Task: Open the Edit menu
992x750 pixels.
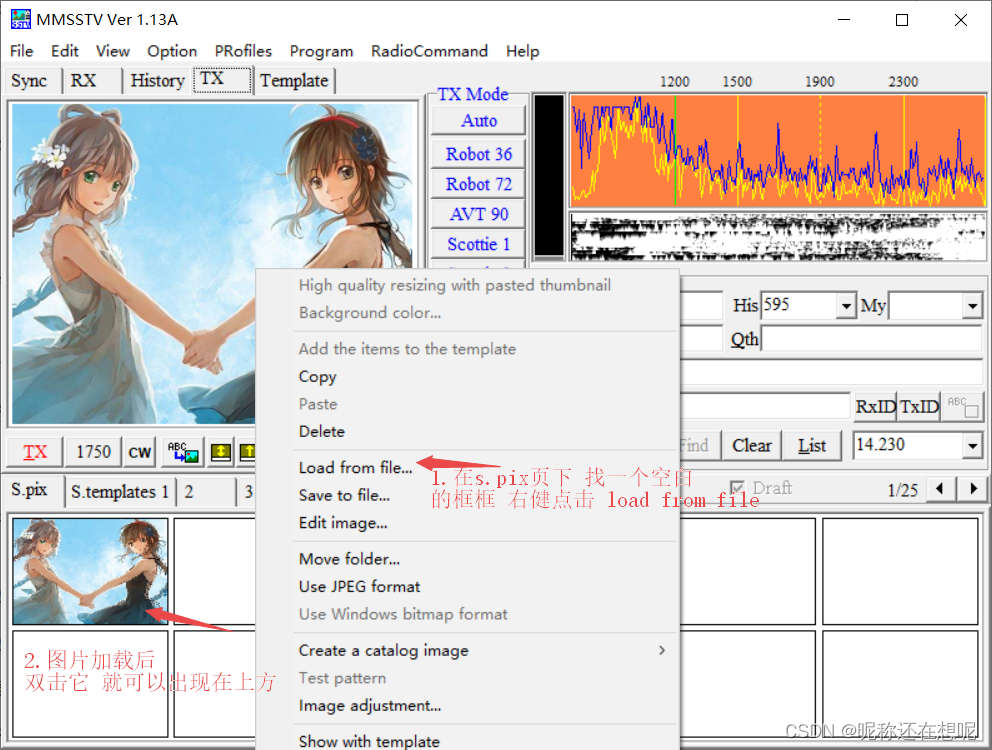Action: click(65, 51)
